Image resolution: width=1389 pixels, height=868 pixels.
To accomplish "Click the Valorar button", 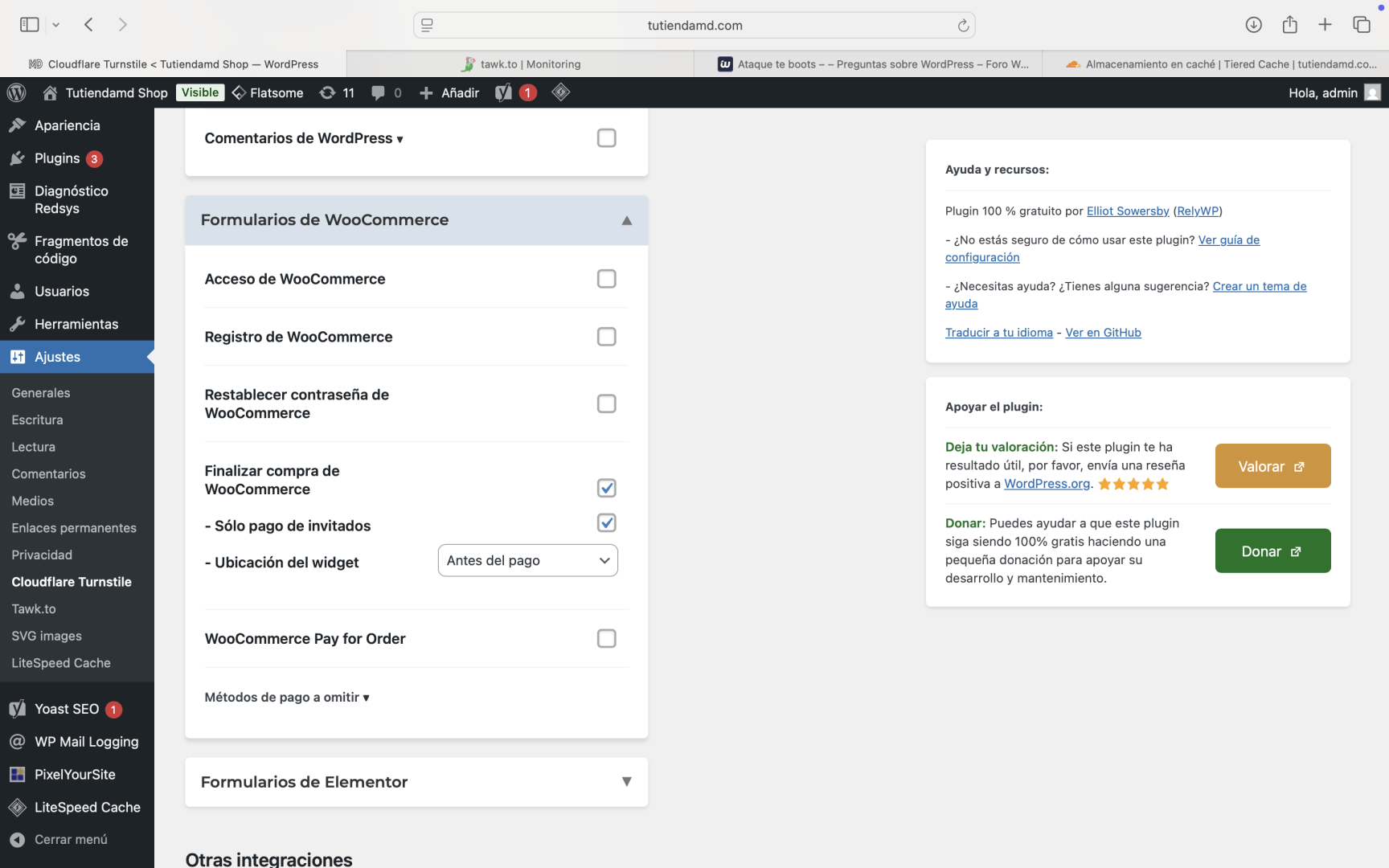I will point(1272,466).
